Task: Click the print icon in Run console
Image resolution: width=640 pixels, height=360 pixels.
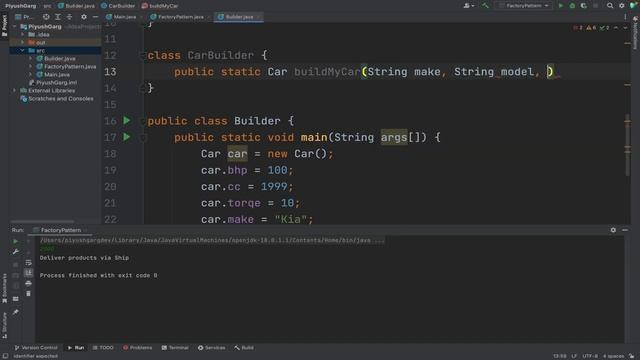Action: coord(28,283)
